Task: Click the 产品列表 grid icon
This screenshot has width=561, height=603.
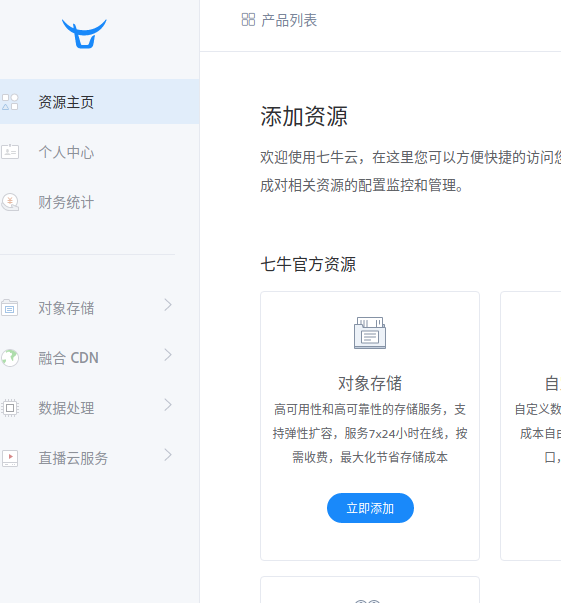Action: (248, 20)
